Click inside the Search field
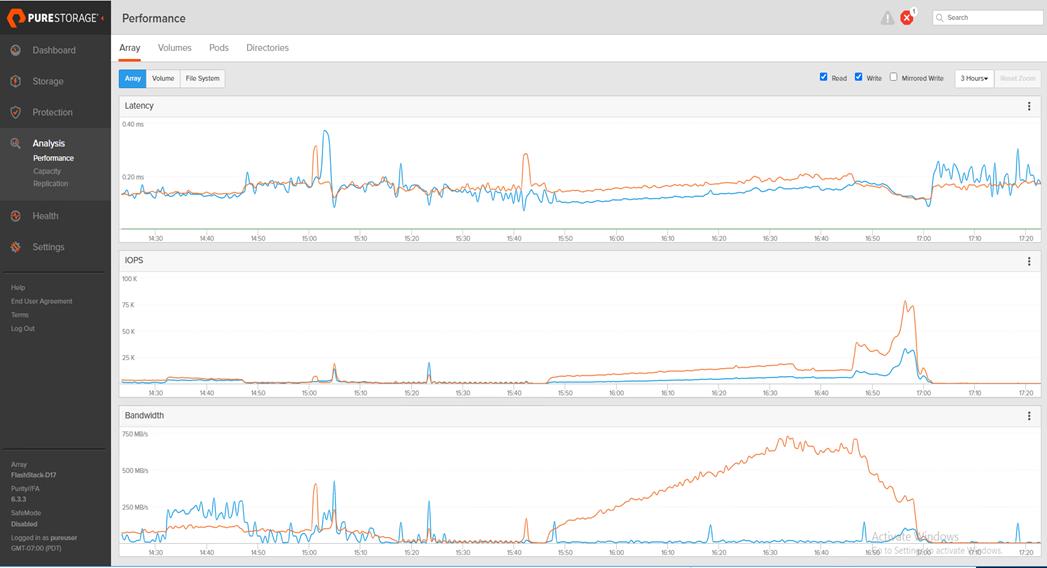Screen dimensions: 1047x568 988,17
